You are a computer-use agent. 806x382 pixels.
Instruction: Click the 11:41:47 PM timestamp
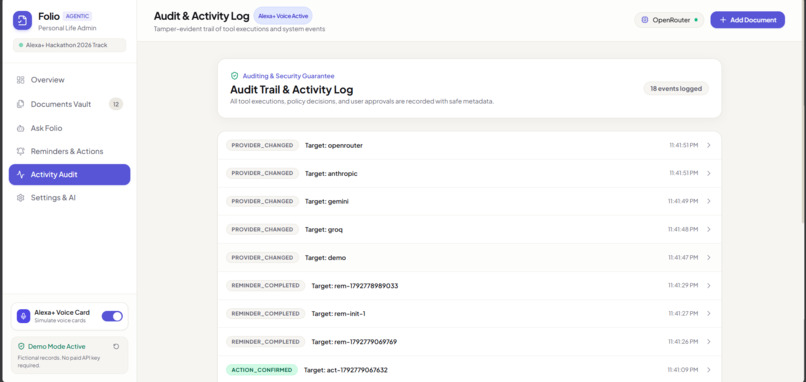pyautogui.click(x=683, y=258)
